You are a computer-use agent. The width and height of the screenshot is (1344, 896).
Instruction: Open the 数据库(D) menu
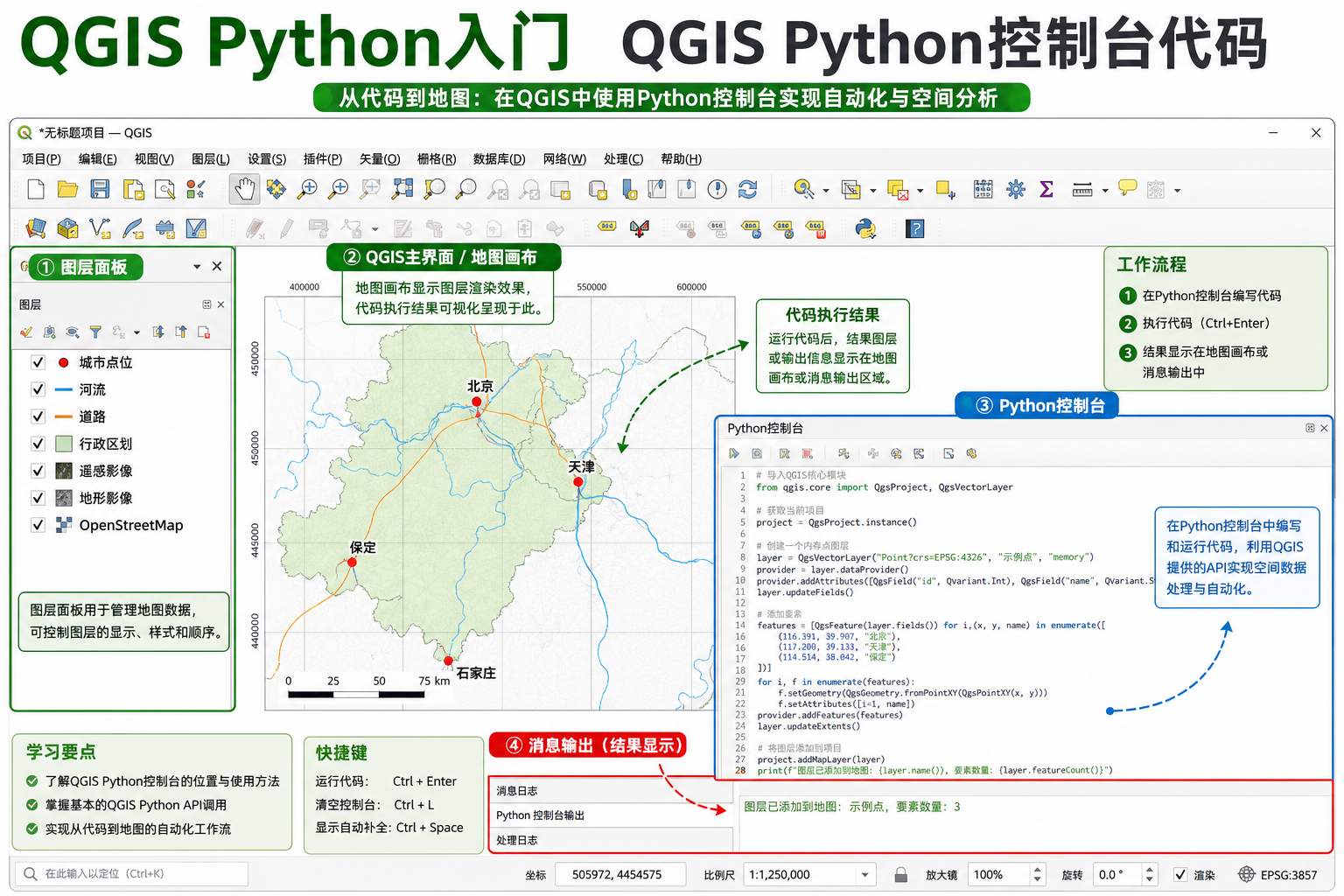(x=499, y=158)
